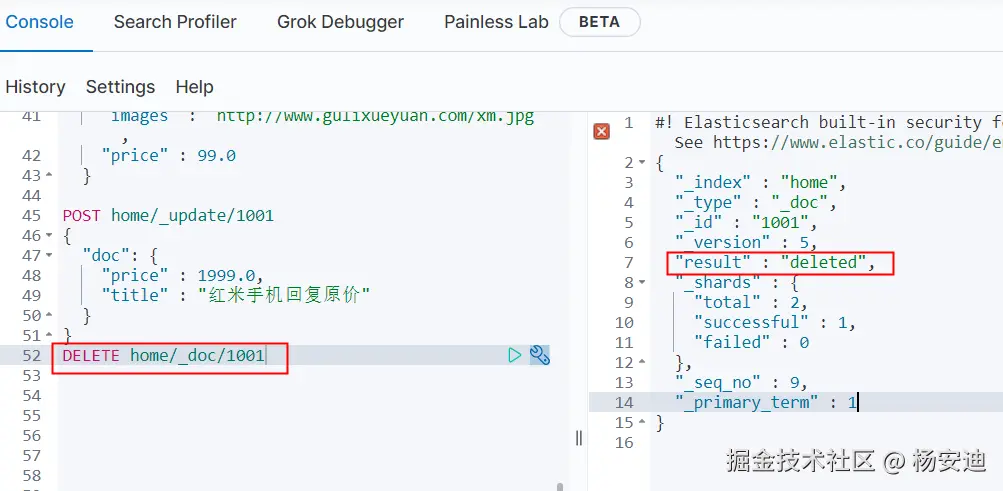Open the request History panel

(35, 87)
